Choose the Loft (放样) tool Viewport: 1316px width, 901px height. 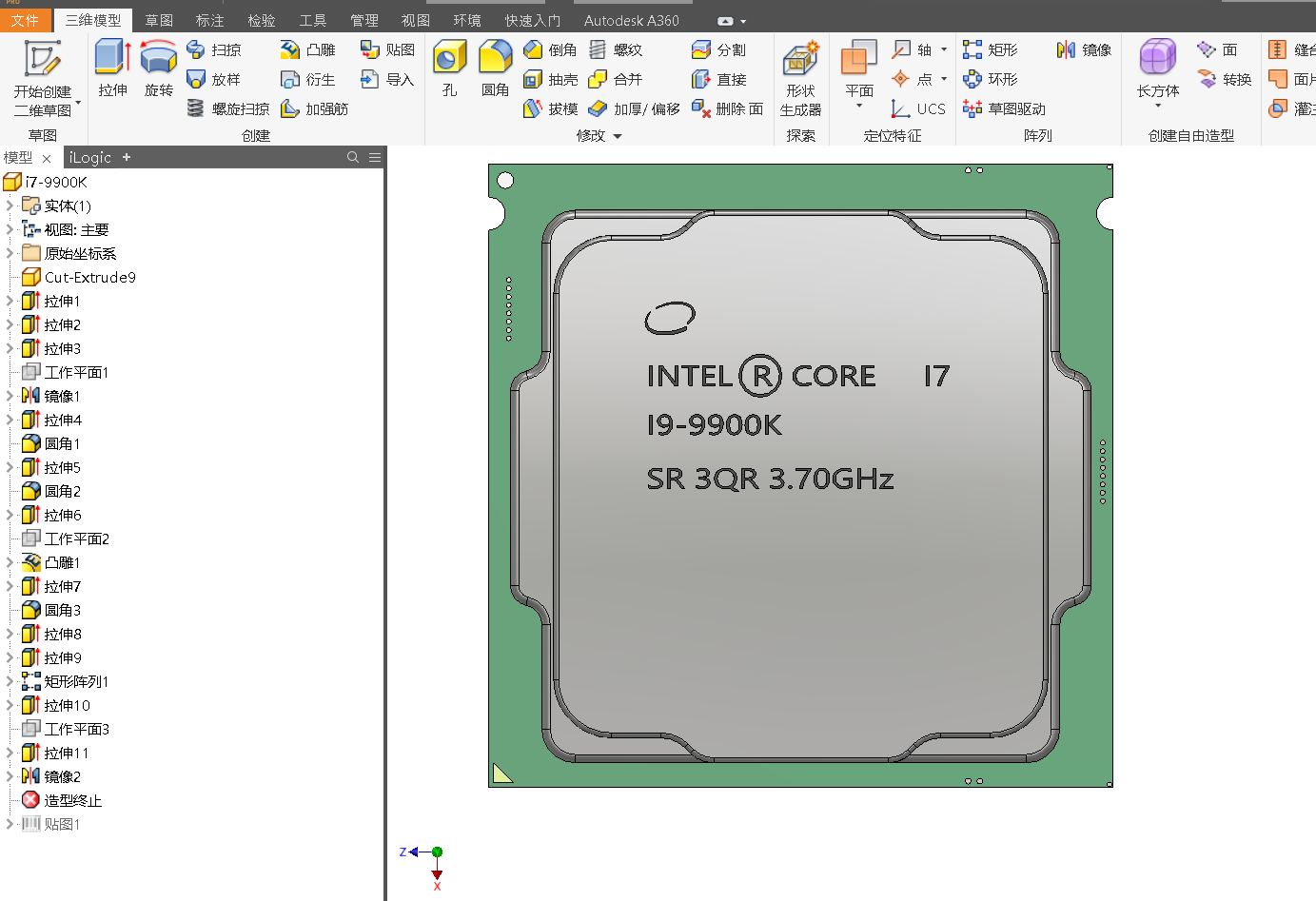pos(214,79)
